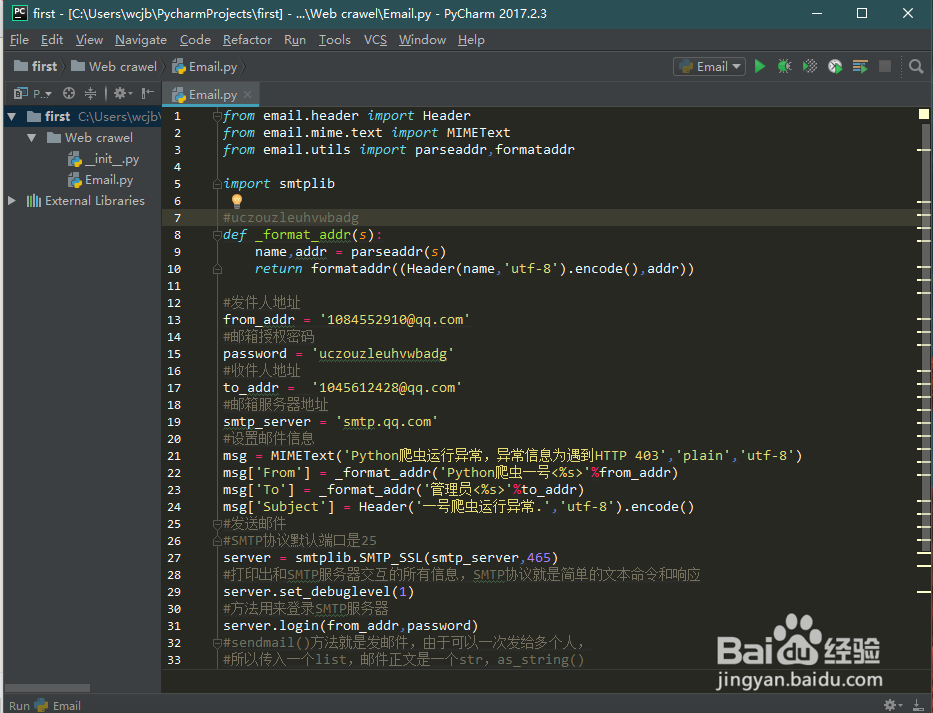Open the Tools menu
Screen dimensions: 933x713
click(x=334, y=40)
